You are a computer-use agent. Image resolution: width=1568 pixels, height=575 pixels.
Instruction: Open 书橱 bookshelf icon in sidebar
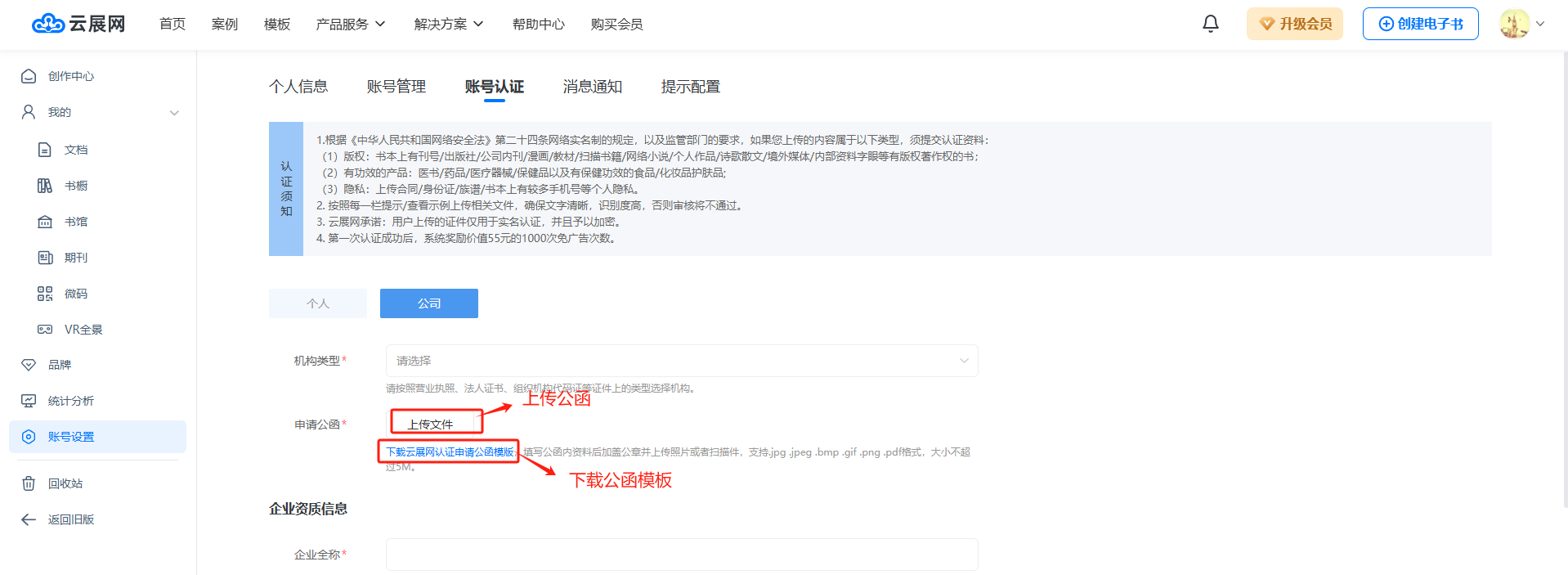[x=45, y=186]
